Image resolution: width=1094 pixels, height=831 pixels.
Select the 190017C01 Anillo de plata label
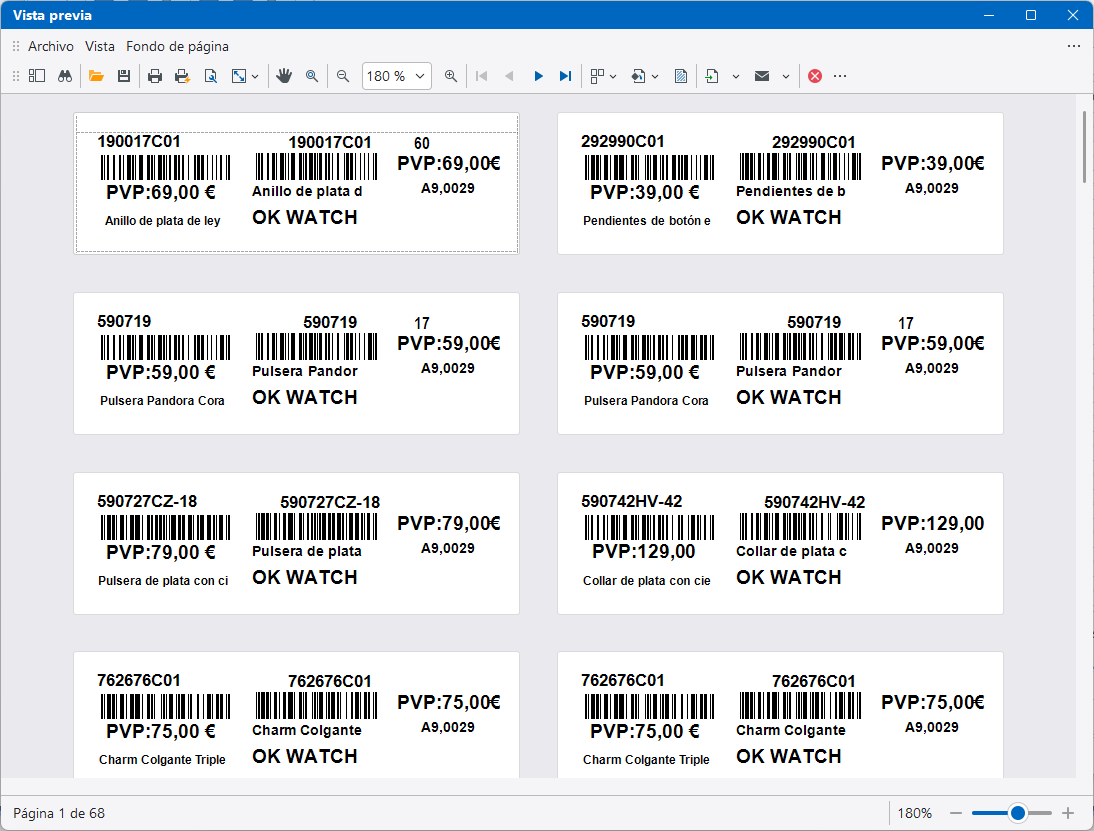pos(297,184)
